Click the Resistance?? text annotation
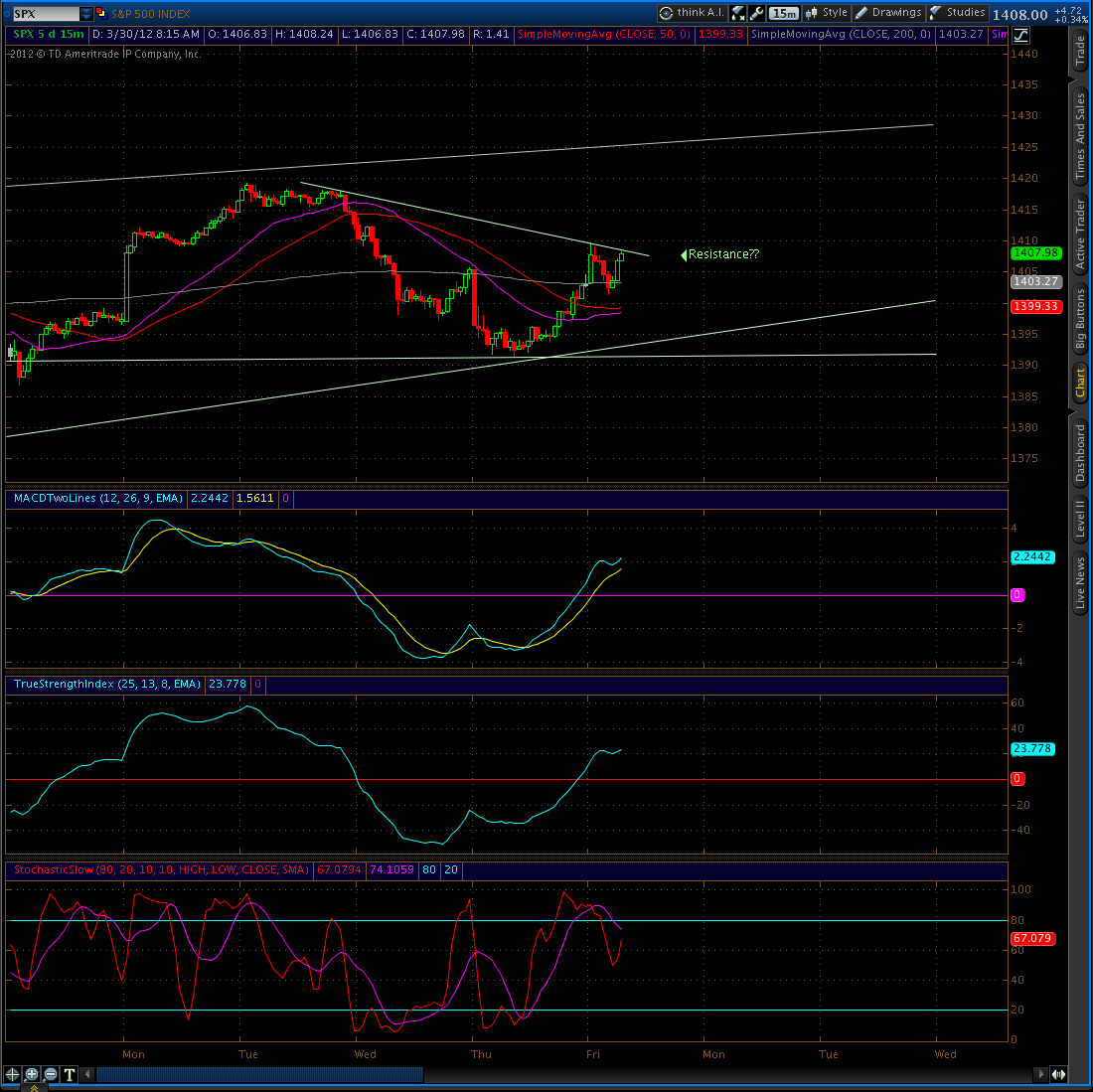 tap(723, 254)
